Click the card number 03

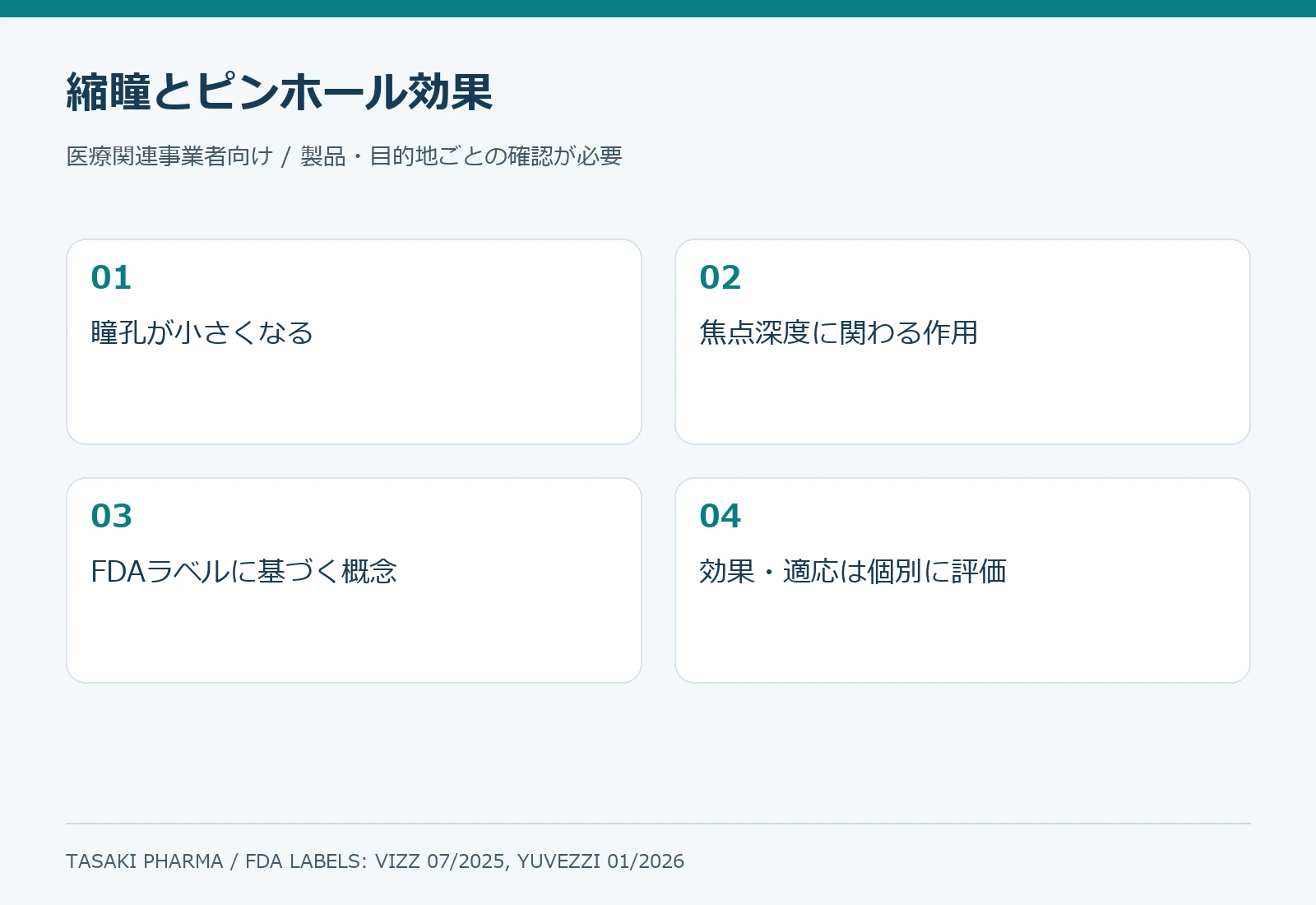(x=111, y=517)
